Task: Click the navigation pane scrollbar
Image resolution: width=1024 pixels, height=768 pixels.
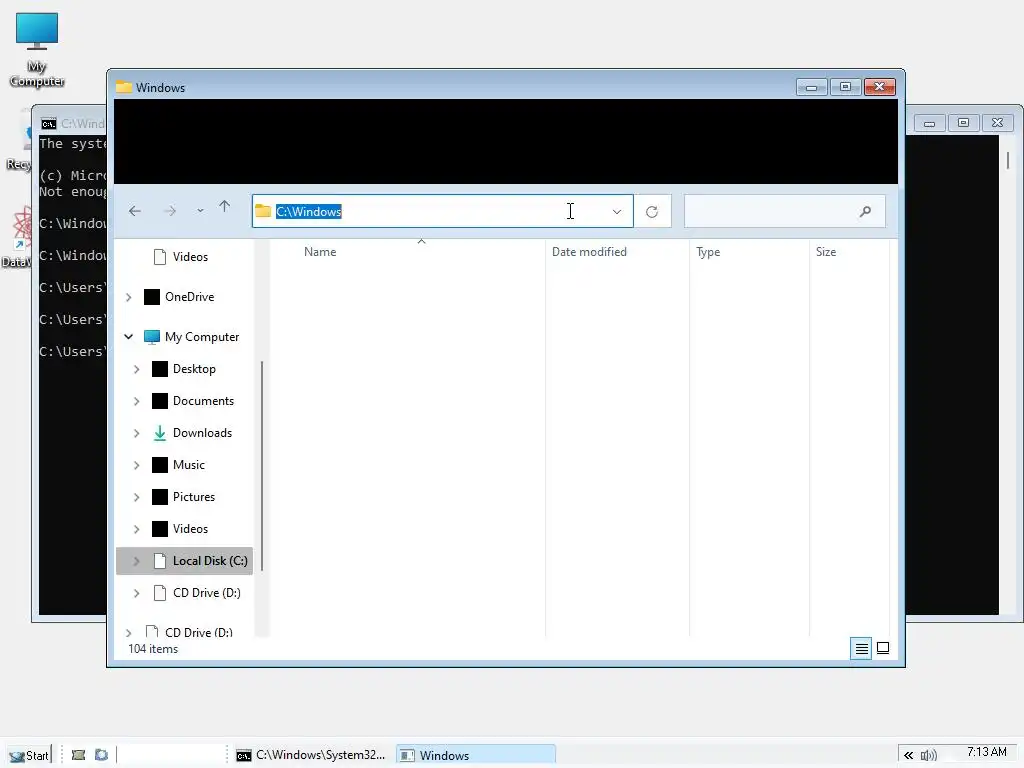Action: coord(262,466)
